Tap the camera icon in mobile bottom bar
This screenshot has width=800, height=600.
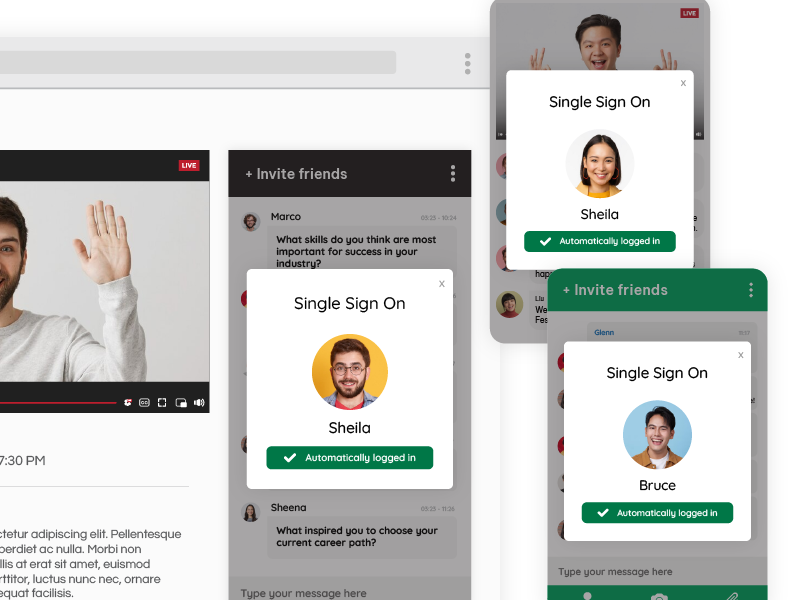coord(658,595)
